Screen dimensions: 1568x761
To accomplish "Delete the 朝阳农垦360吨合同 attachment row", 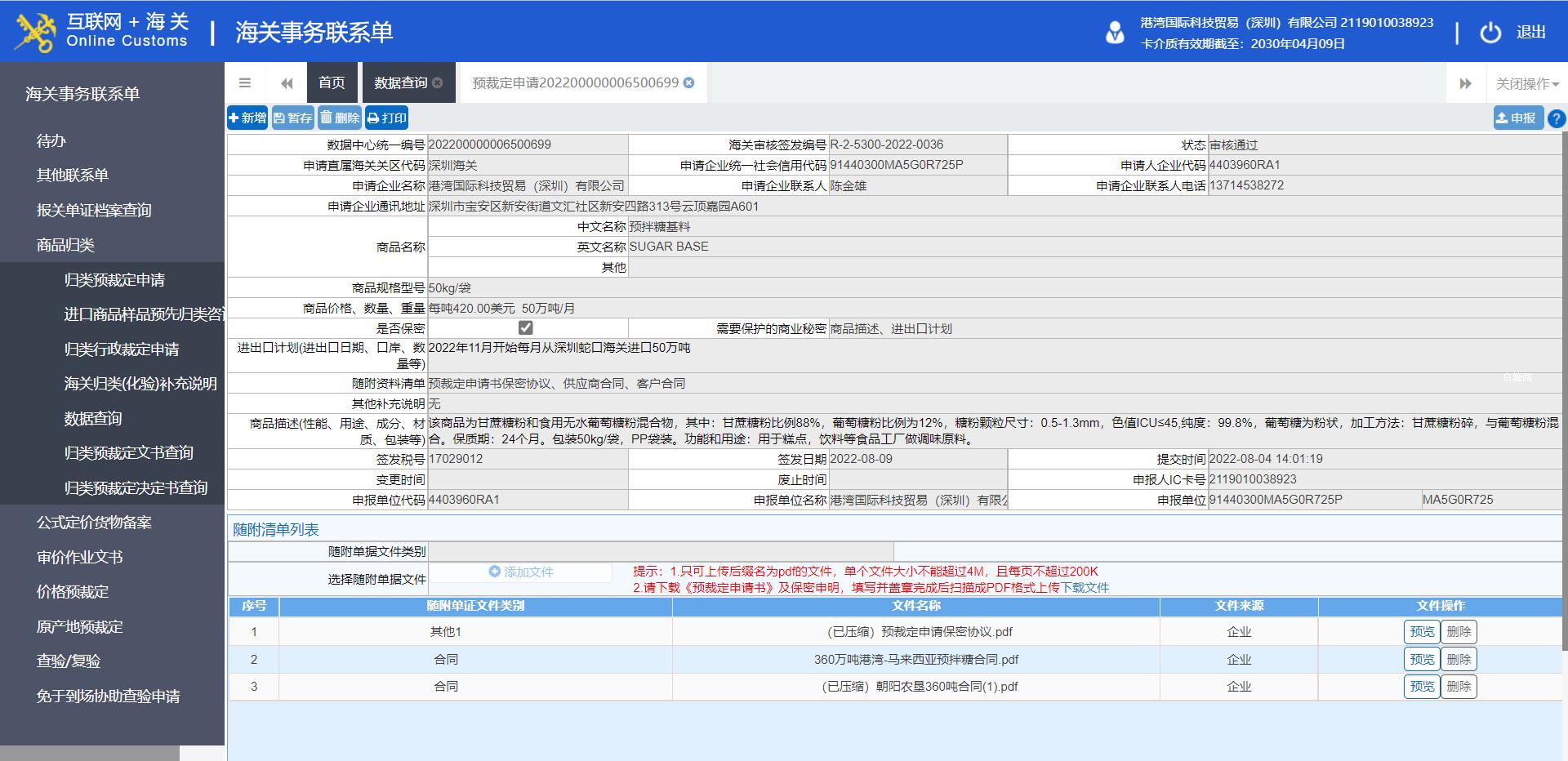I will [x=1459, y=687].
